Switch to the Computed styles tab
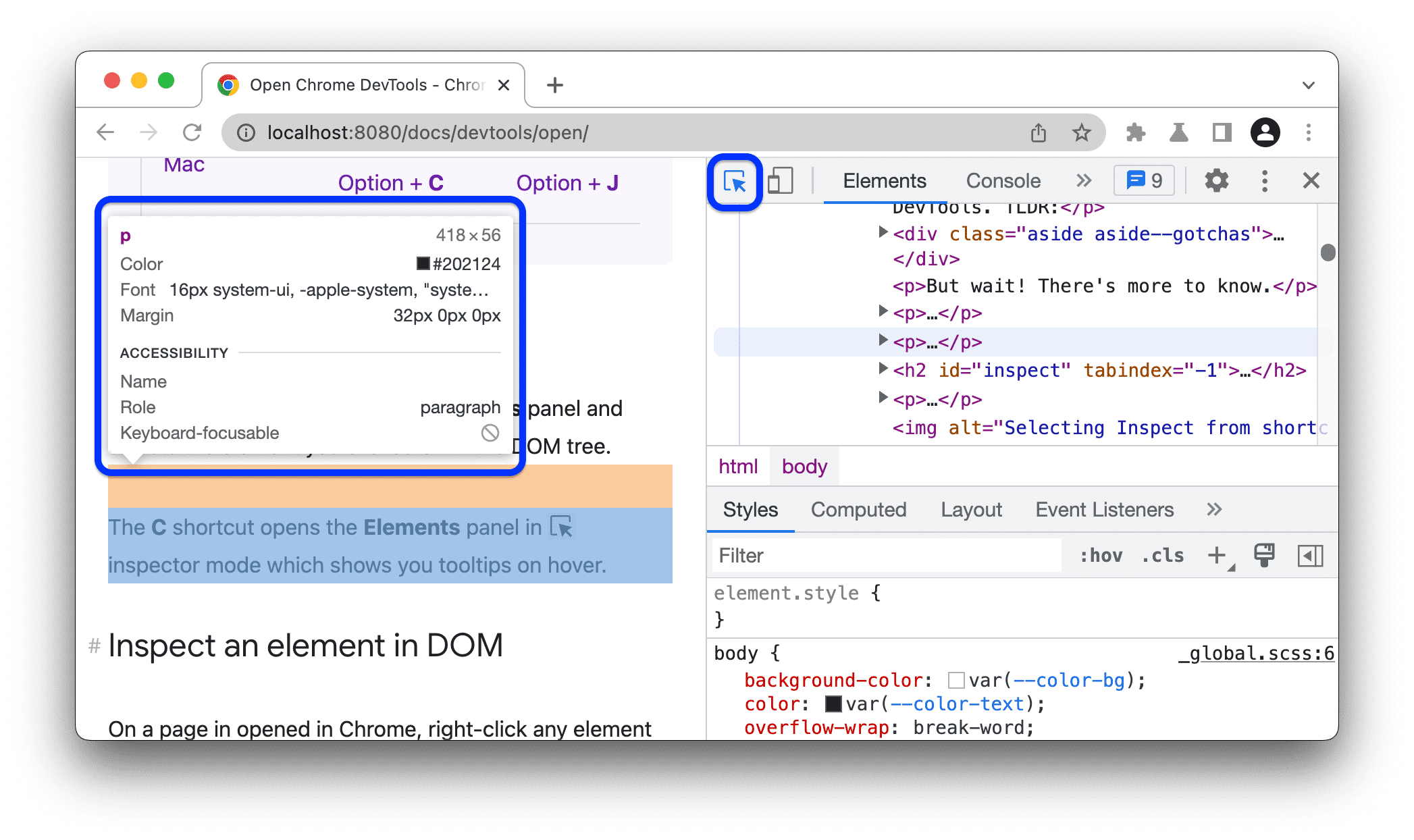This screenshot has width=1414, height=840. pyautogui.click(x=859, y=510)
